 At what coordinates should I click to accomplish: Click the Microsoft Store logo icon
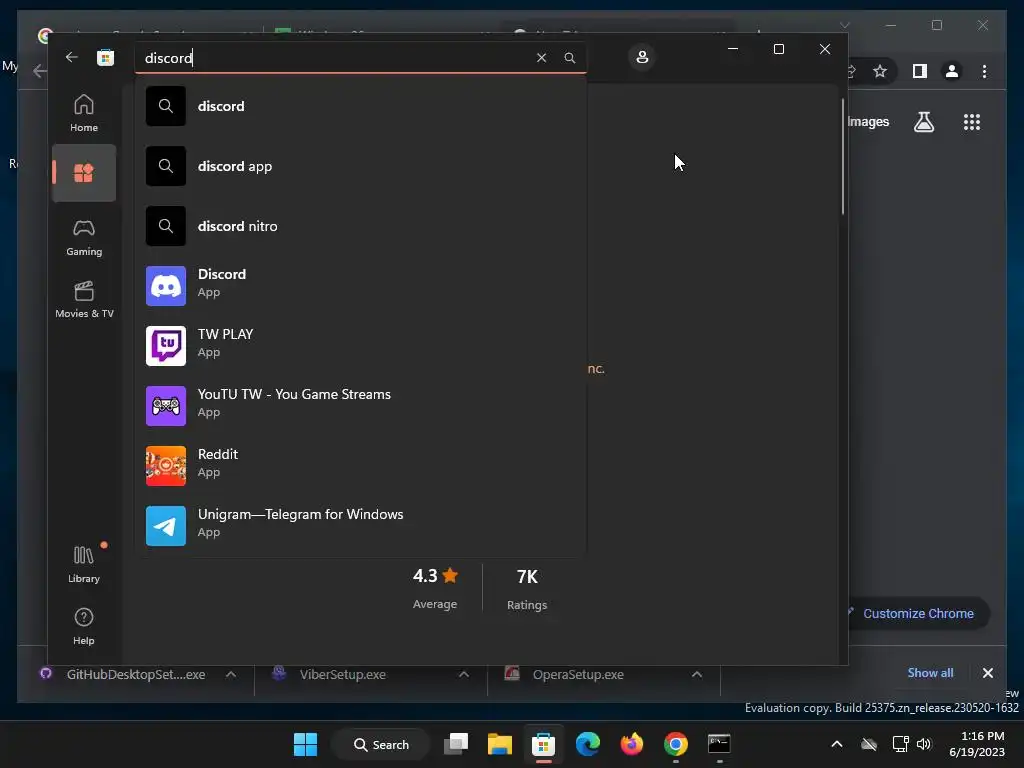105,57
